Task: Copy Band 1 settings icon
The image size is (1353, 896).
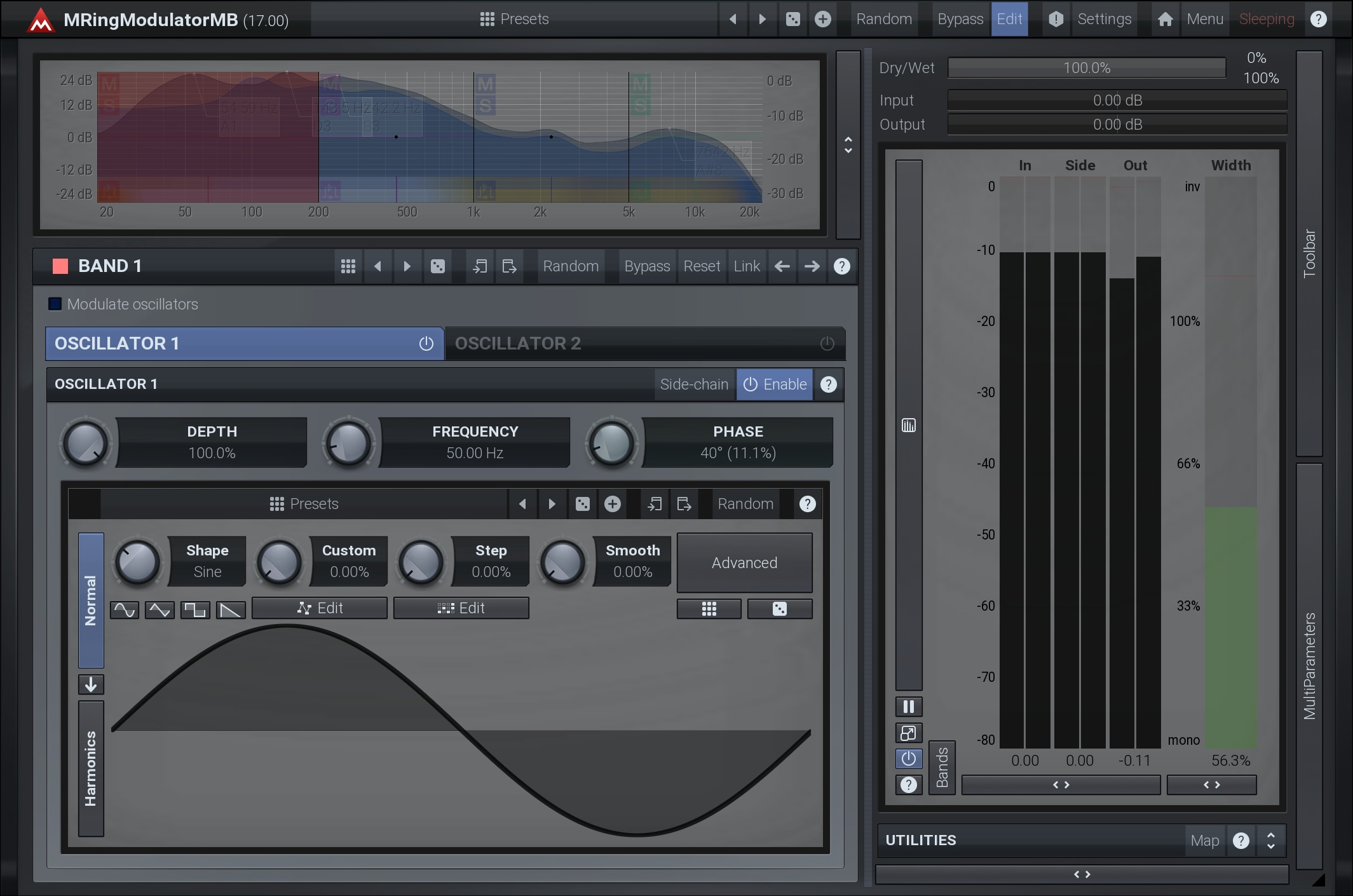Action: [x=480, y=266]
